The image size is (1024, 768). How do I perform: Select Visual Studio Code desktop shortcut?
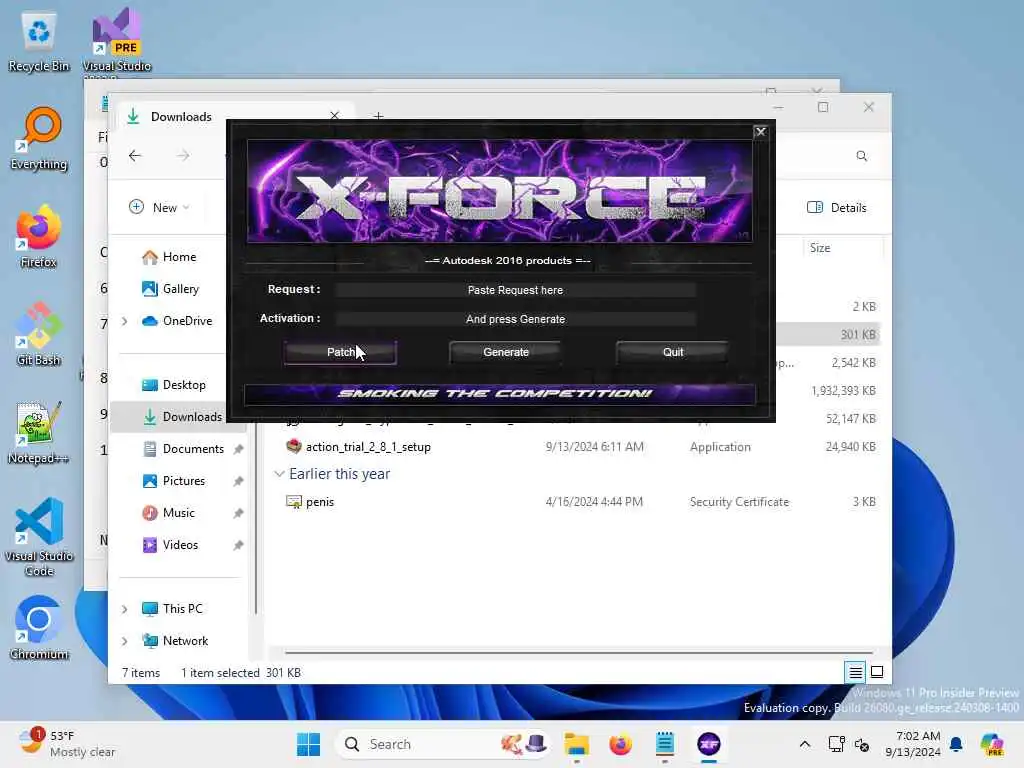(x=39, y=537)
